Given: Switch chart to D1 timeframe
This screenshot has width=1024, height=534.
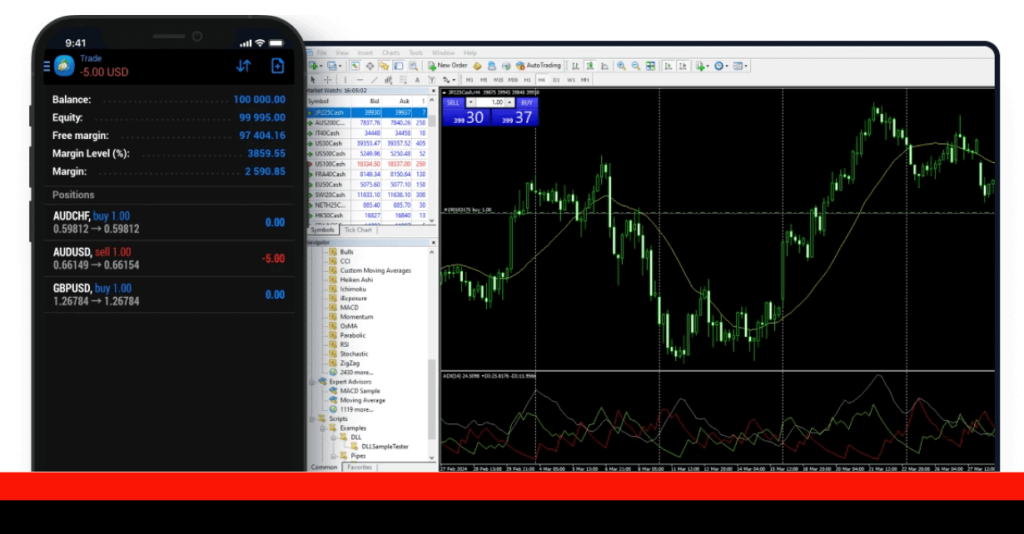Looking at the screenshot, I should pyautogui.click(x=556, y=80).
